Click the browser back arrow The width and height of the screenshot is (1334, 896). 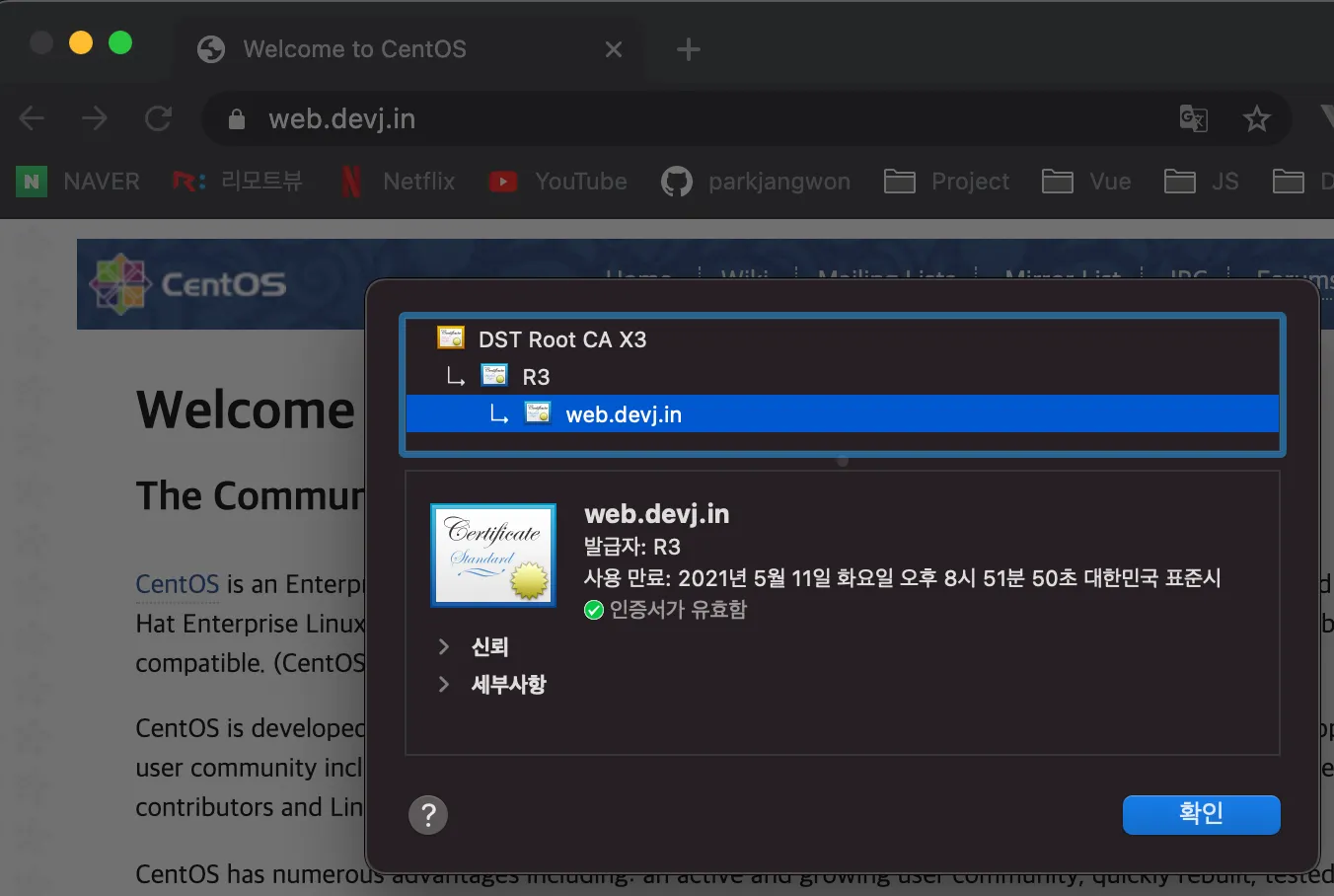click(32, 119)
